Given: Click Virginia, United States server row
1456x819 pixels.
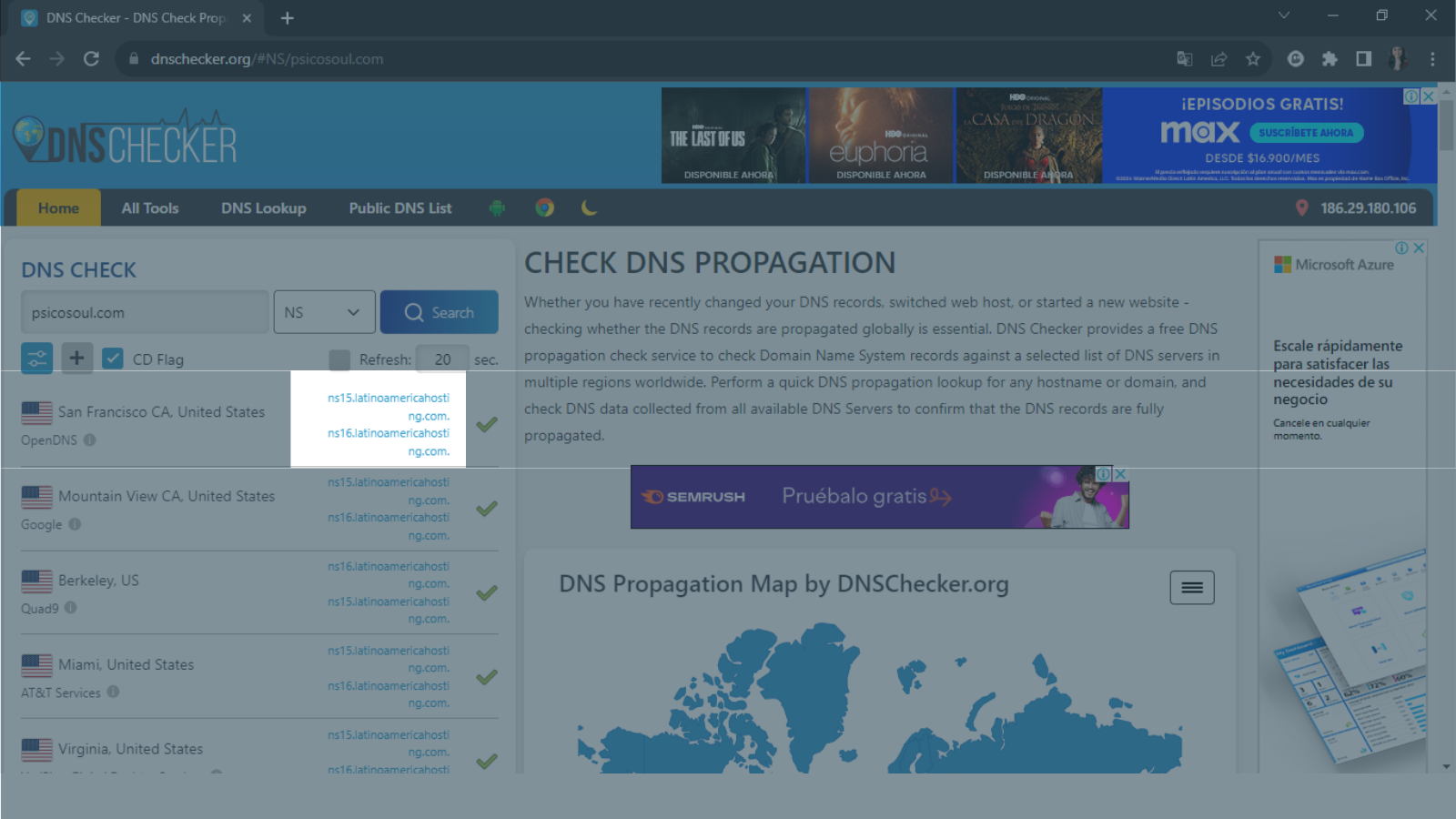Looking at the screenshot, I should (x=259, y=749).
